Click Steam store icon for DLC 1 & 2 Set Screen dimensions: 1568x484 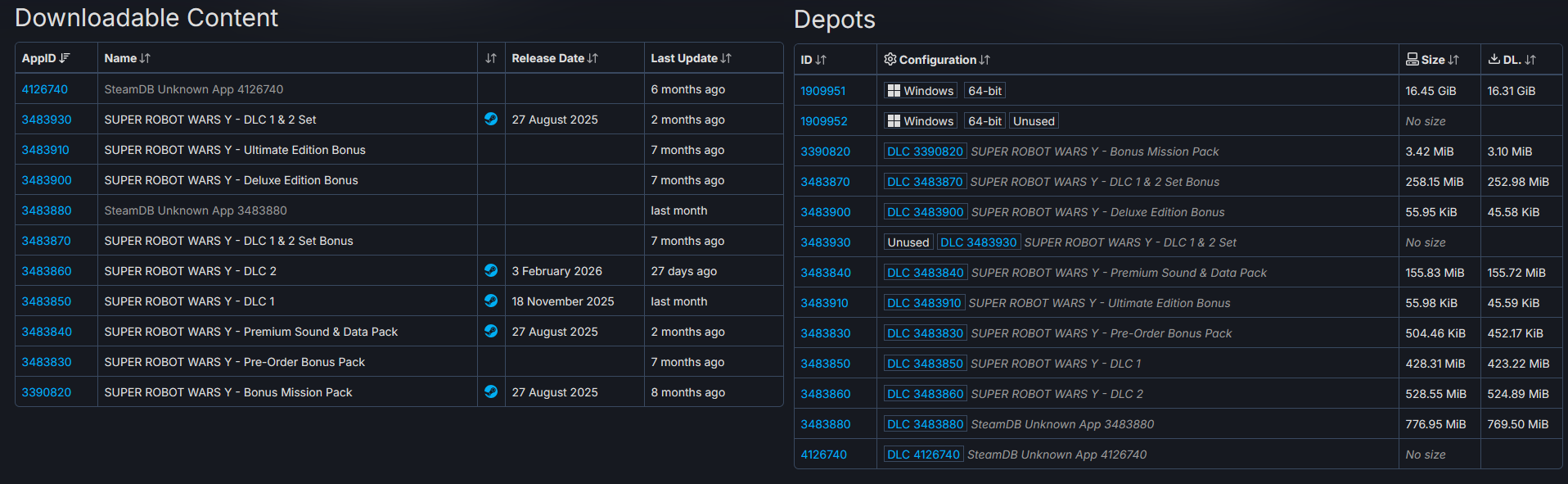491,119
